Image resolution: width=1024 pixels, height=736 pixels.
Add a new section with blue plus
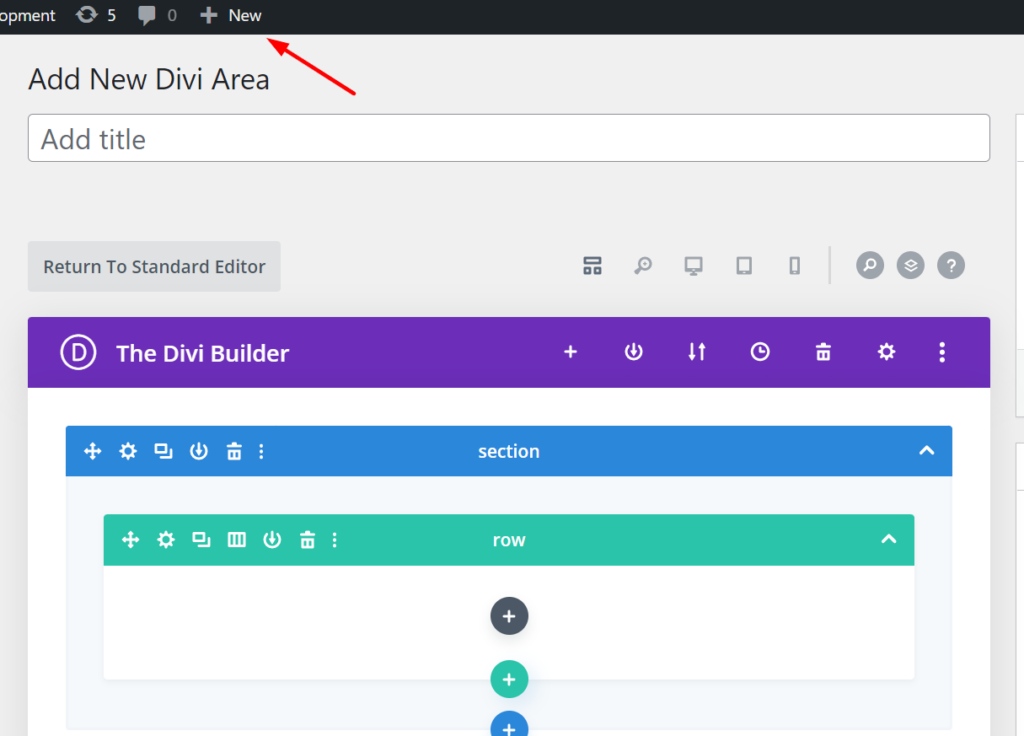click(509, 724)
